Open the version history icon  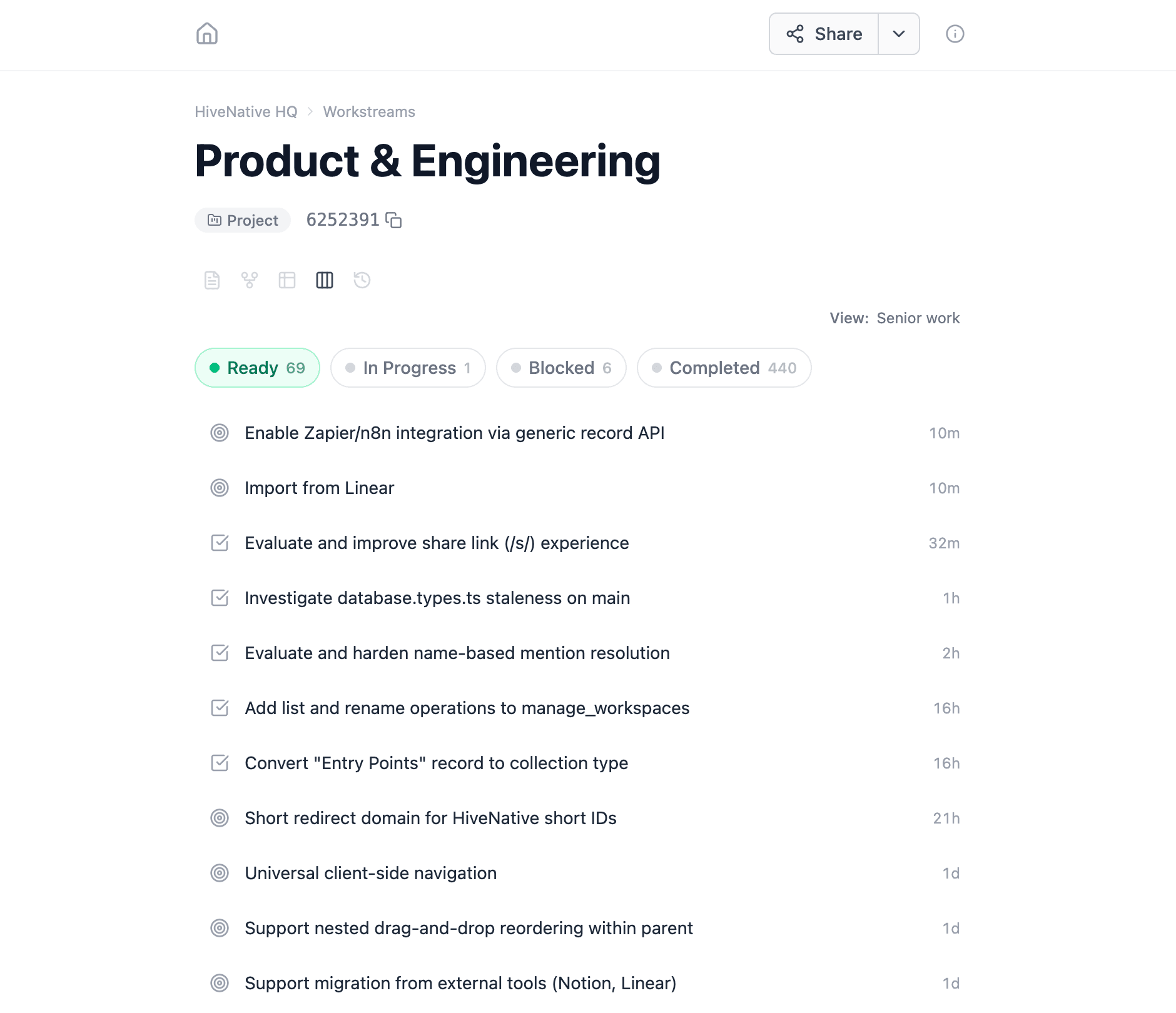[362, 280]
